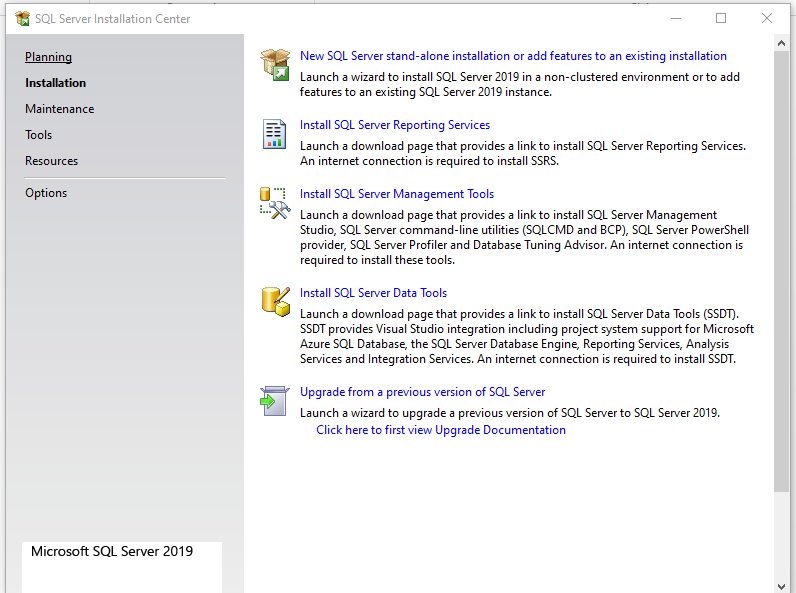Click the Management Tools wrench icon
The width and height of the screenshot is (796, 593).
(x=274, y=203)
